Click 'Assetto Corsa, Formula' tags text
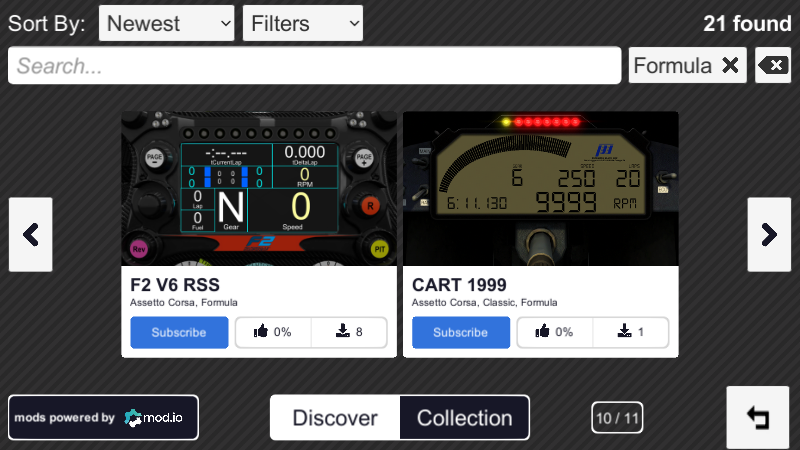Screen dimensions: 800x450 [184, 303]
